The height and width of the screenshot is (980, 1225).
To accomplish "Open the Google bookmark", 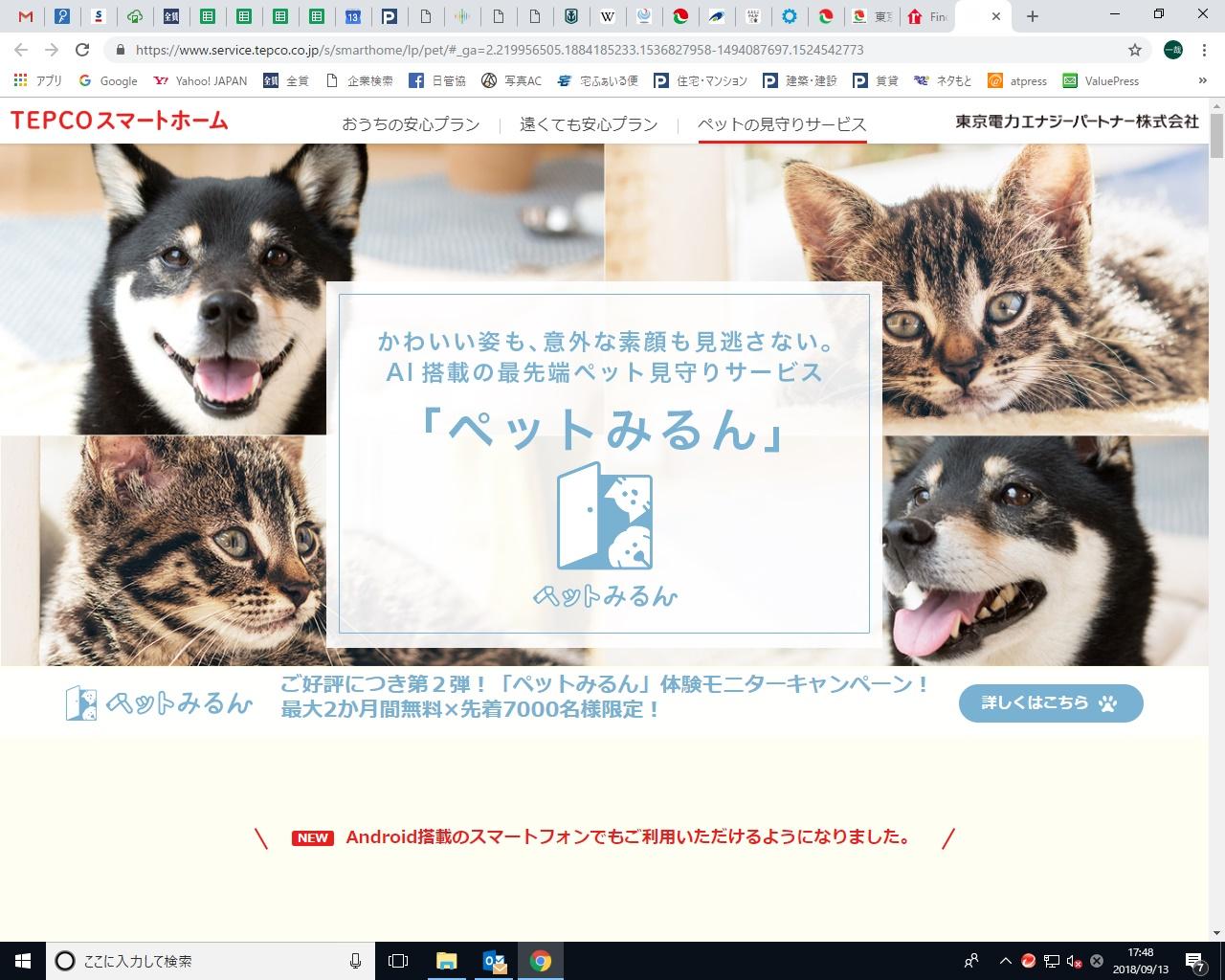I will [x=108, y=81].
